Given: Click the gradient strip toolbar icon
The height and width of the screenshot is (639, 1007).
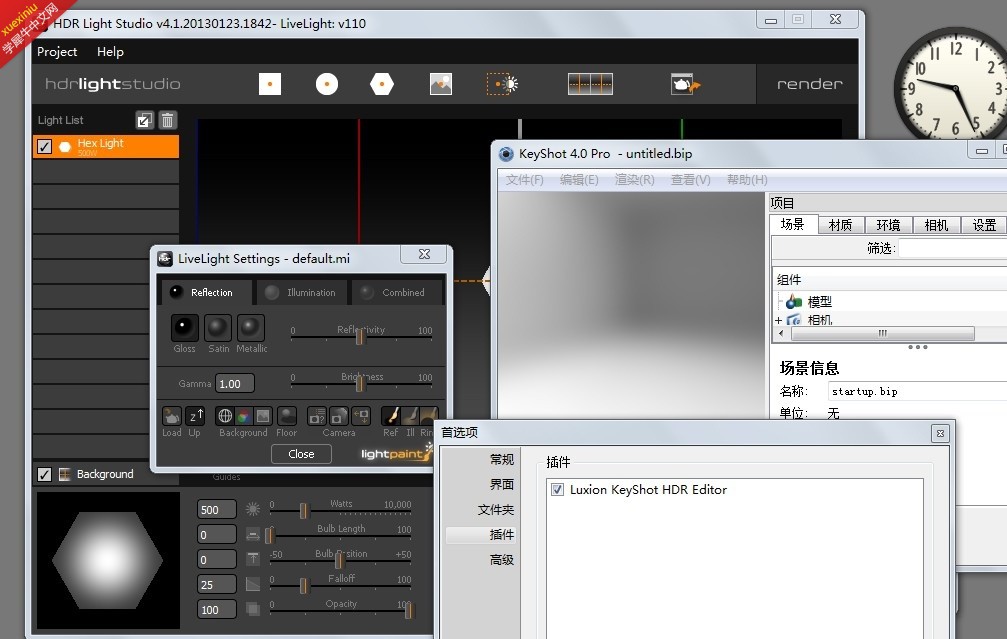Looking at the screenshot, I should pyautogui.click(x=590, y=84).
